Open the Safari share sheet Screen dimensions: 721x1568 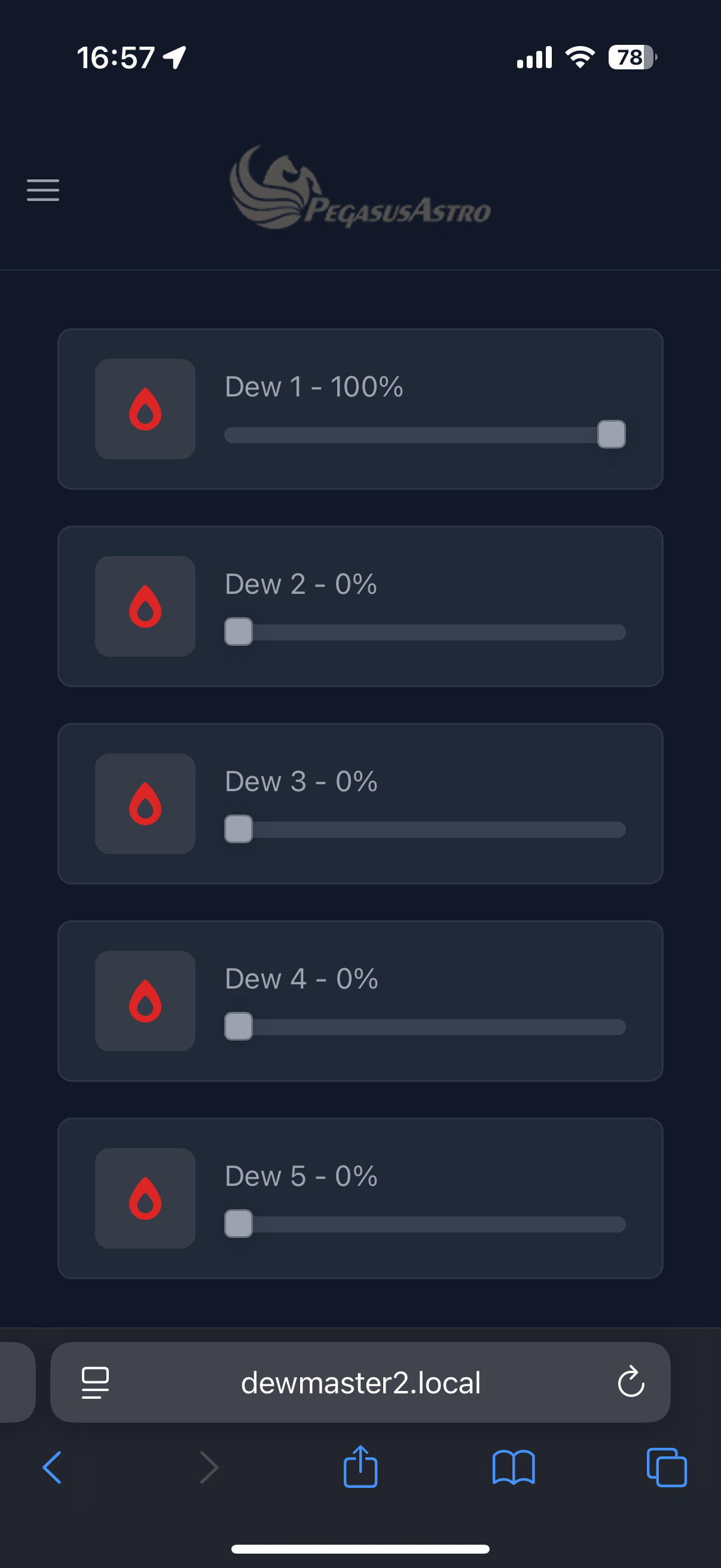tap(360, 1467)
